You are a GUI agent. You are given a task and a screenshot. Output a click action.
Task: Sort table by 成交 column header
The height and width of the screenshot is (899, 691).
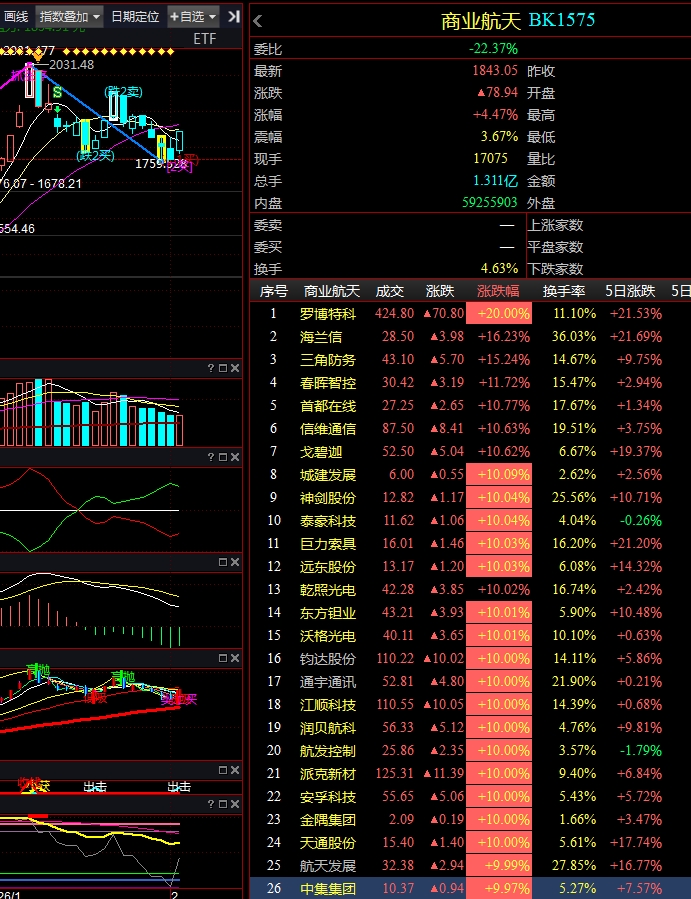click(389, 291)
